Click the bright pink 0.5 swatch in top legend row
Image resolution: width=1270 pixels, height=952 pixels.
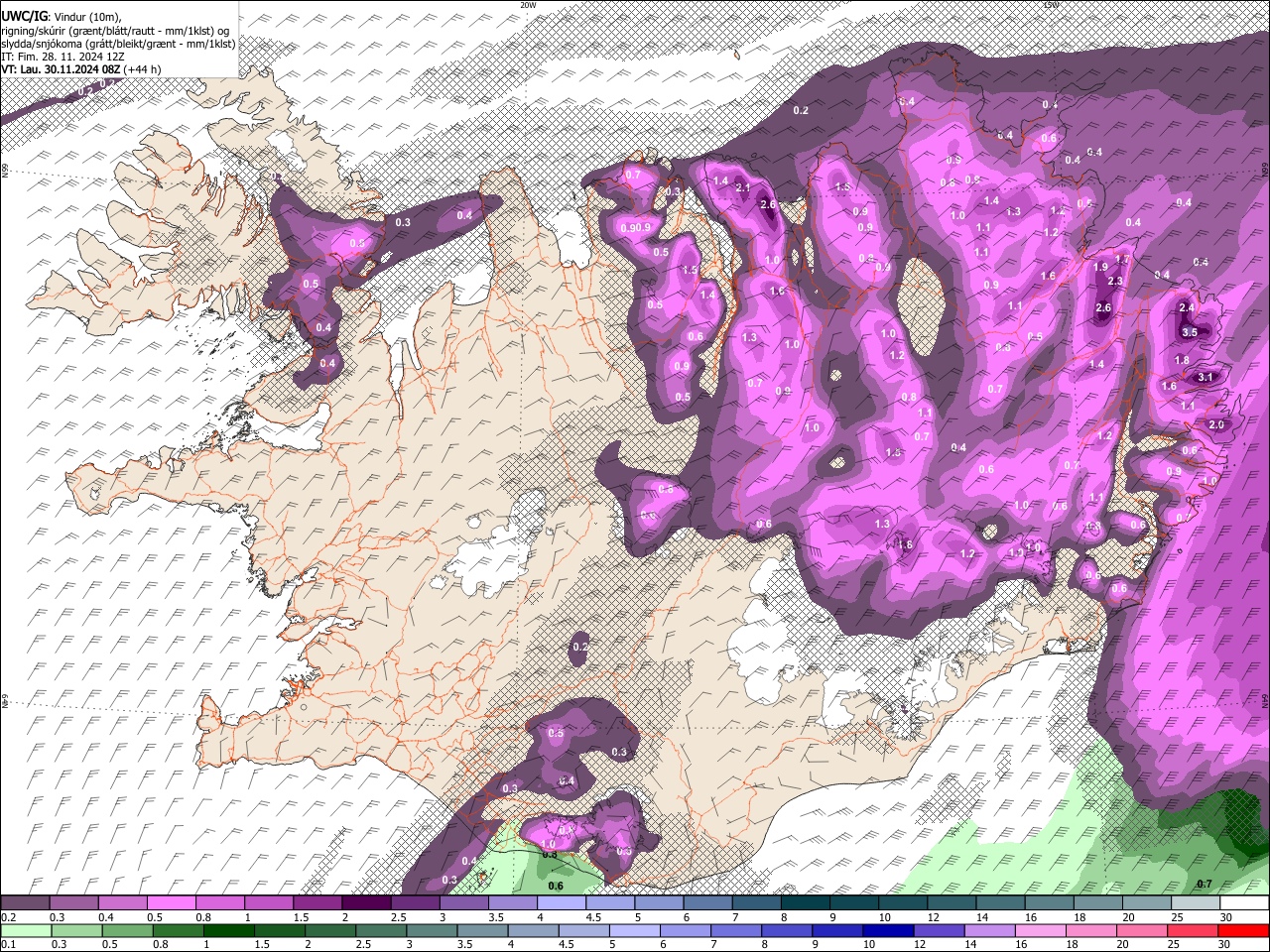pos(171,903)
